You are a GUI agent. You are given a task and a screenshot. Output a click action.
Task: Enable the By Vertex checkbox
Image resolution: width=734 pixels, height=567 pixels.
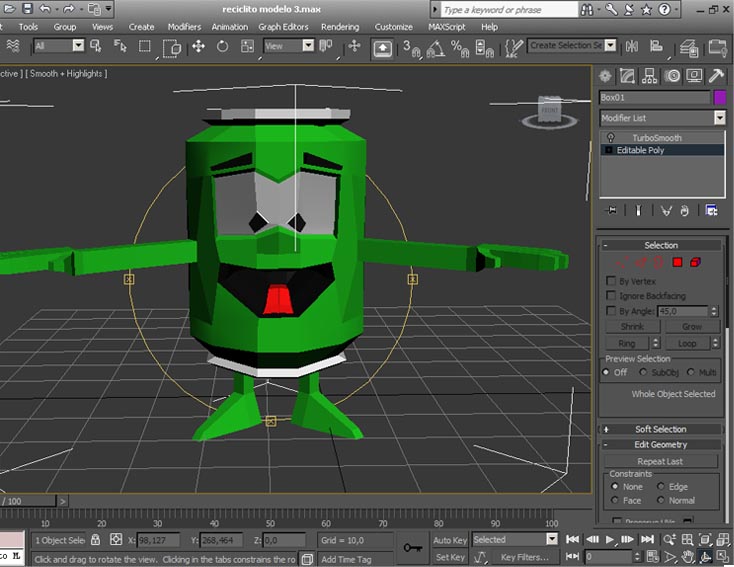611,282
